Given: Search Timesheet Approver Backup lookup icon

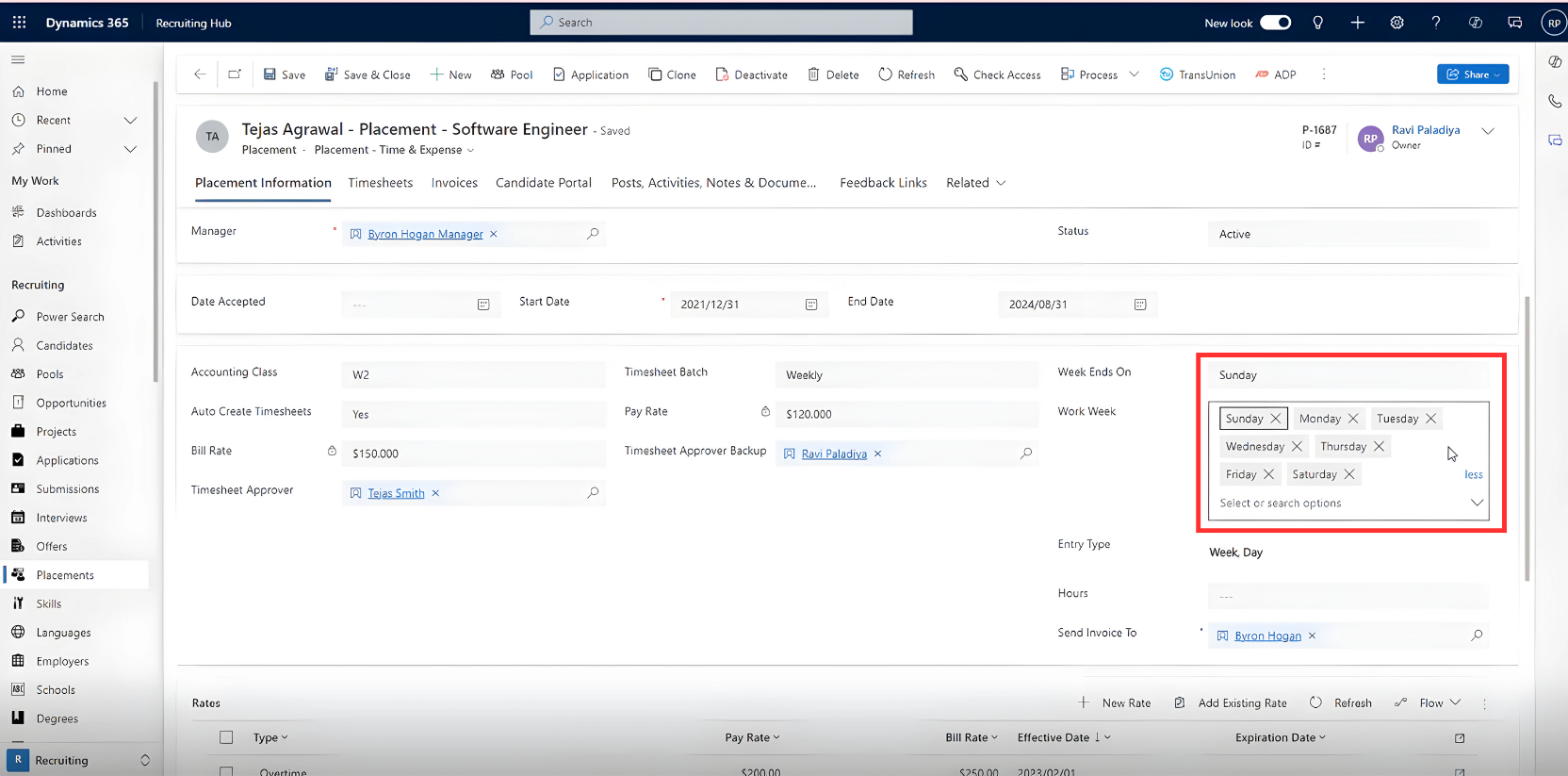Looking at the screenshot, I should click(1026, 454).
